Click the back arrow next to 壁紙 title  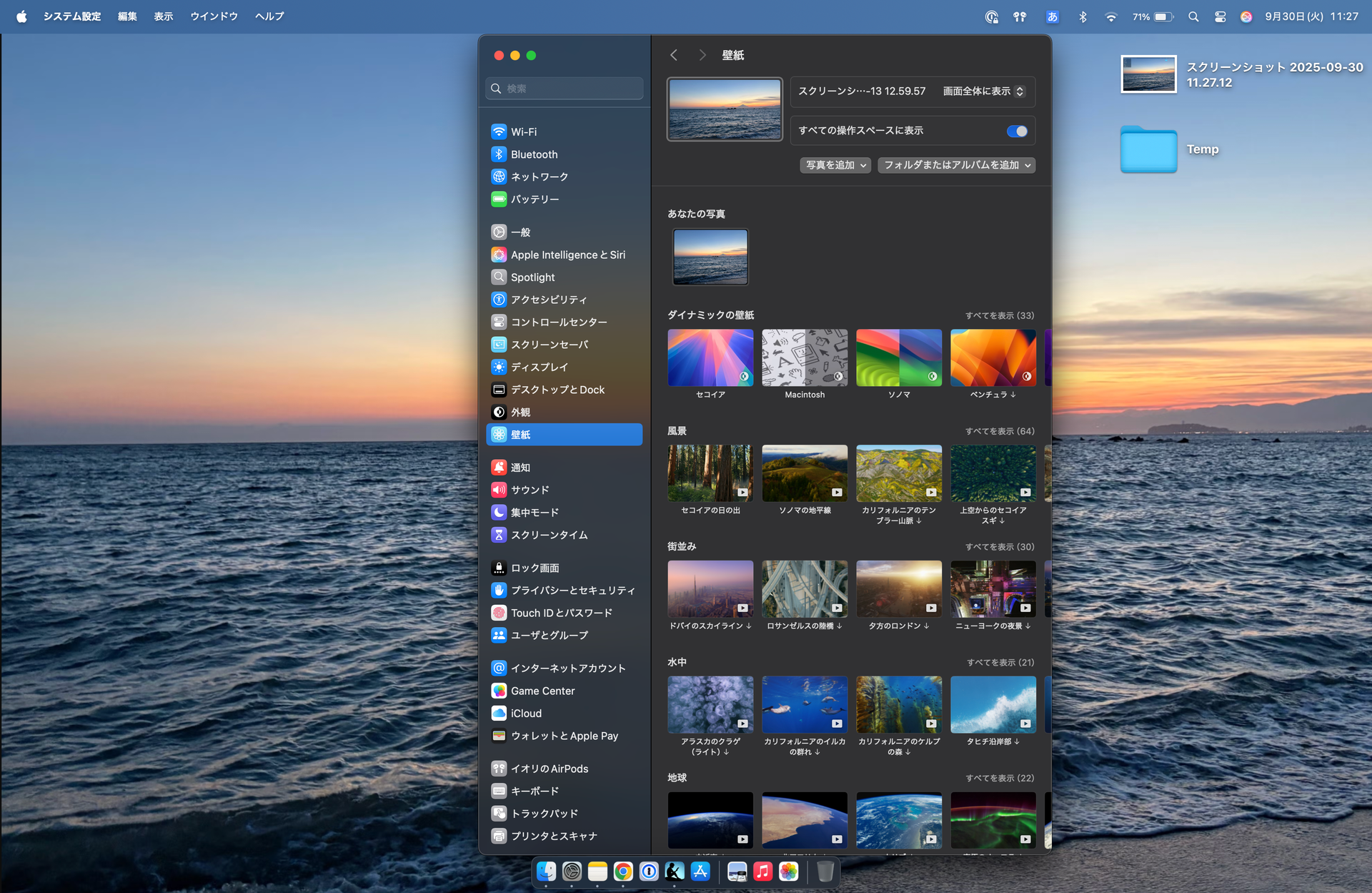pyautogui.click(x=674, y=55)
